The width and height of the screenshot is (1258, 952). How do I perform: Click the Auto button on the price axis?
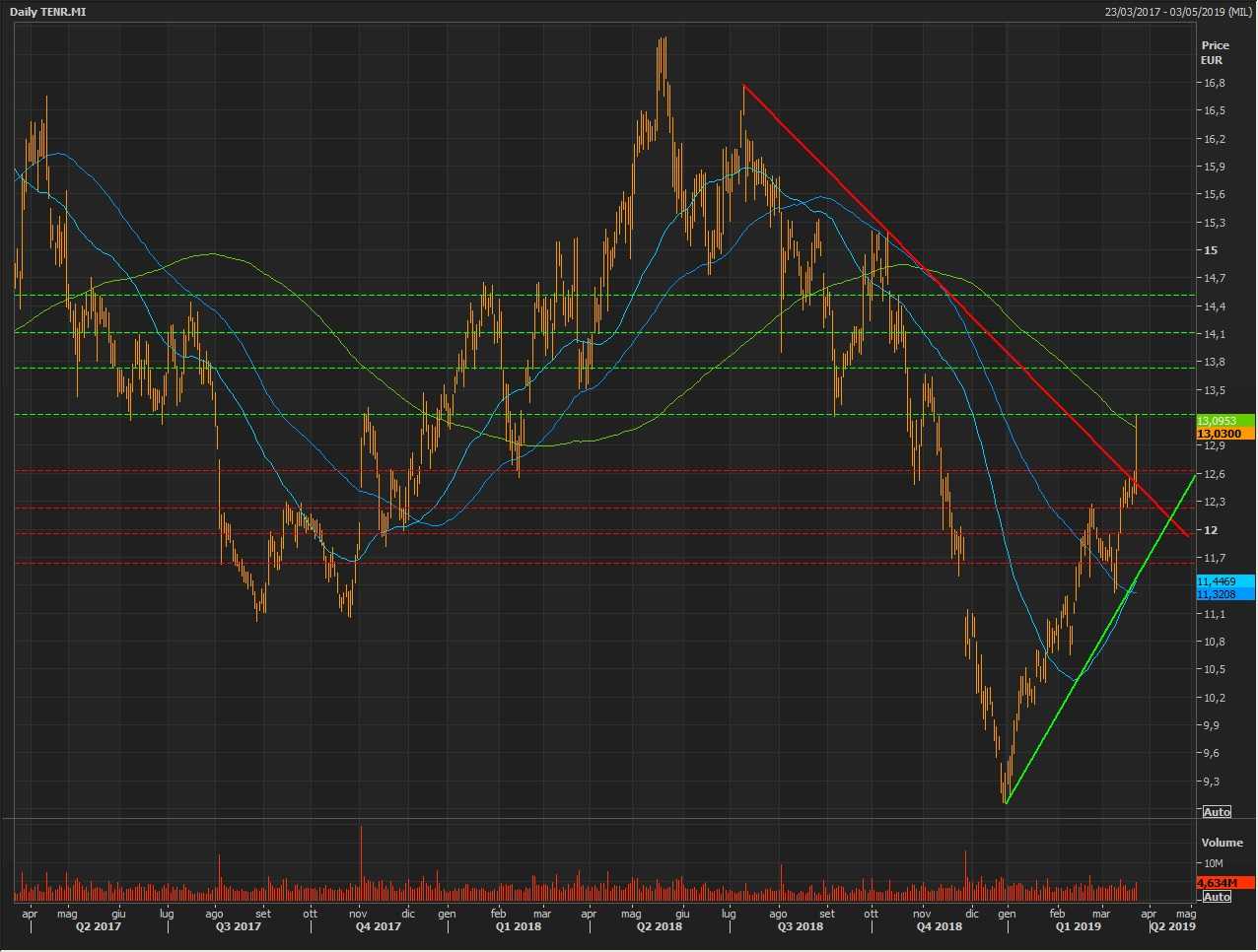1217,811
